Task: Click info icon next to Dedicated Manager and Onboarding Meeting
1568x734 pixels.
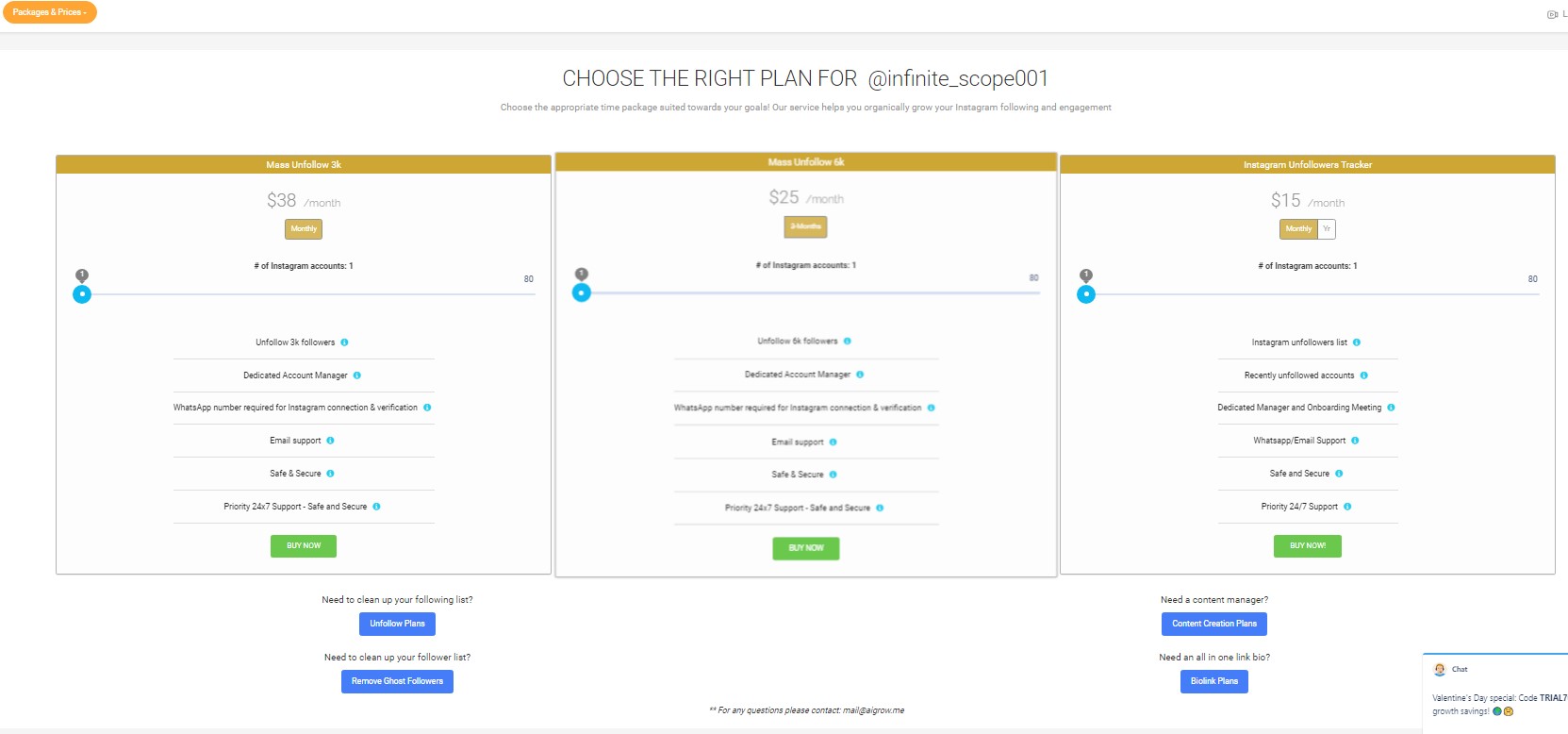Action: (1391, 408)
